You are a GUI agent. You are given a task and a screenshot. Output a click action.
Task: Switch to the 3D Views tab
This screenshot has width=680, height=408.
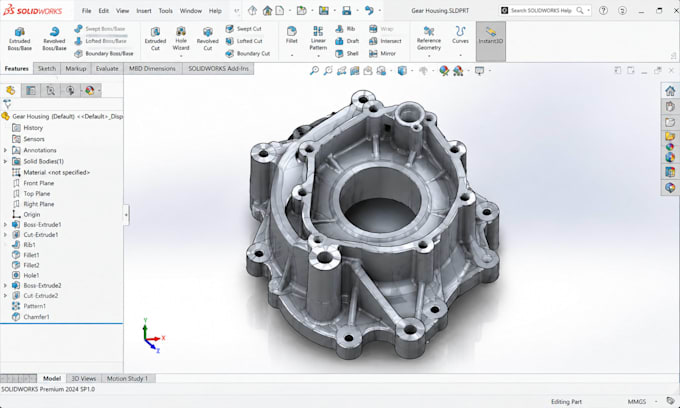tap(83, 379)
